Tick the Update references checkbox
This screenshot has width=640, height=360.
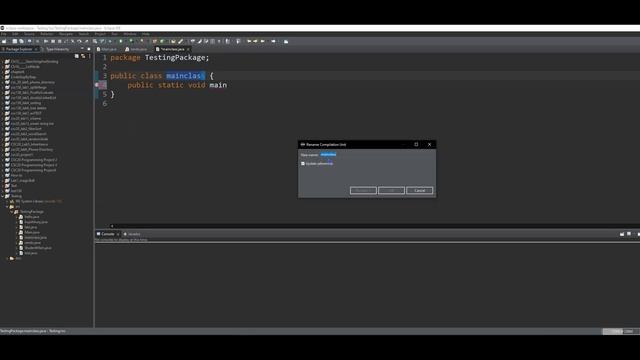(x=303, y=163)
